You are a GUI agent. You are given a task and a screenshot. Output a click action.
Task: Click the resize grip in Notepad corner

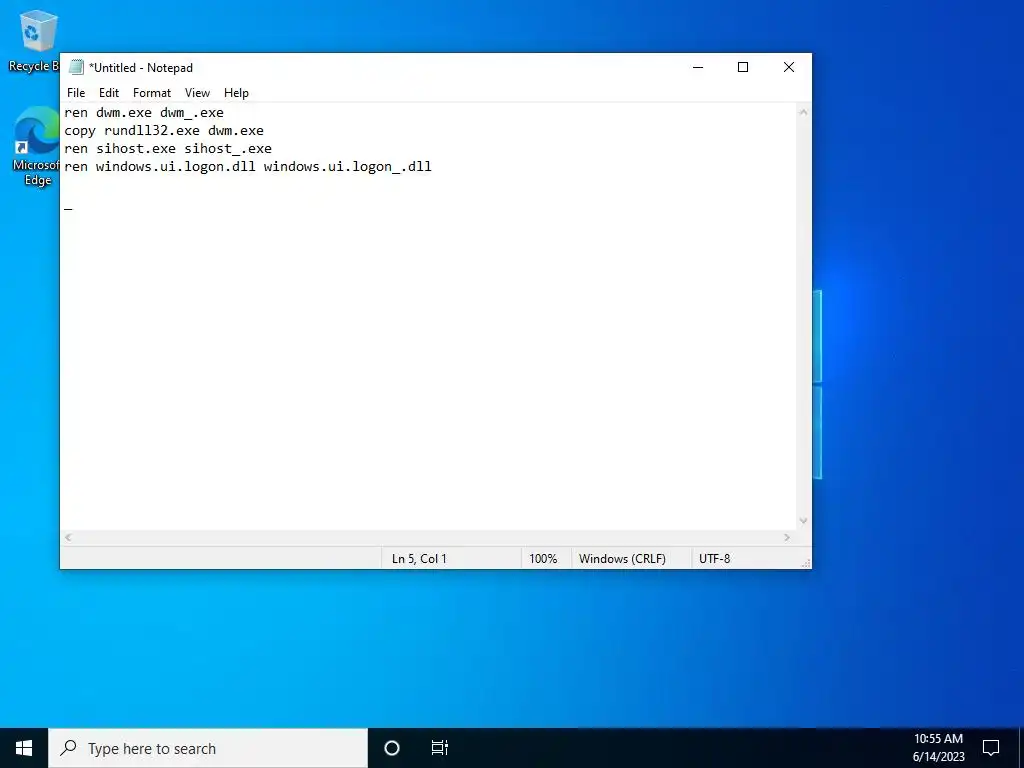pyautogui.click(x=806, y=563)
